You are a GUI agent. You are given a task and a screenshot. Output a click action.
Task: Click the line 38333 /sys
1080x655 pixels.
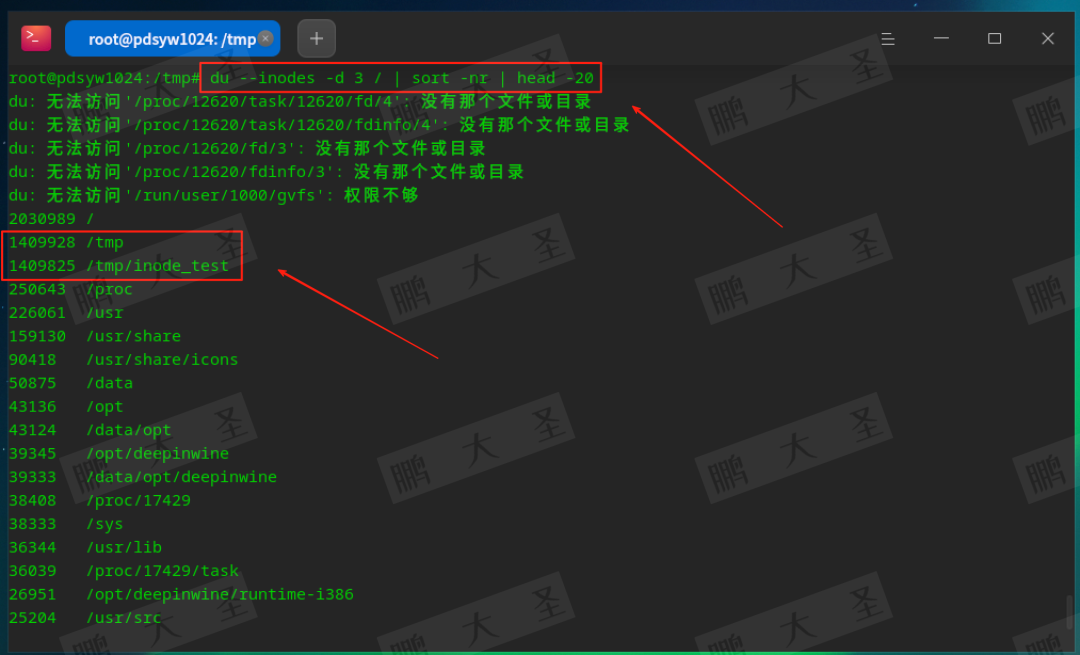tap(66, 523)
